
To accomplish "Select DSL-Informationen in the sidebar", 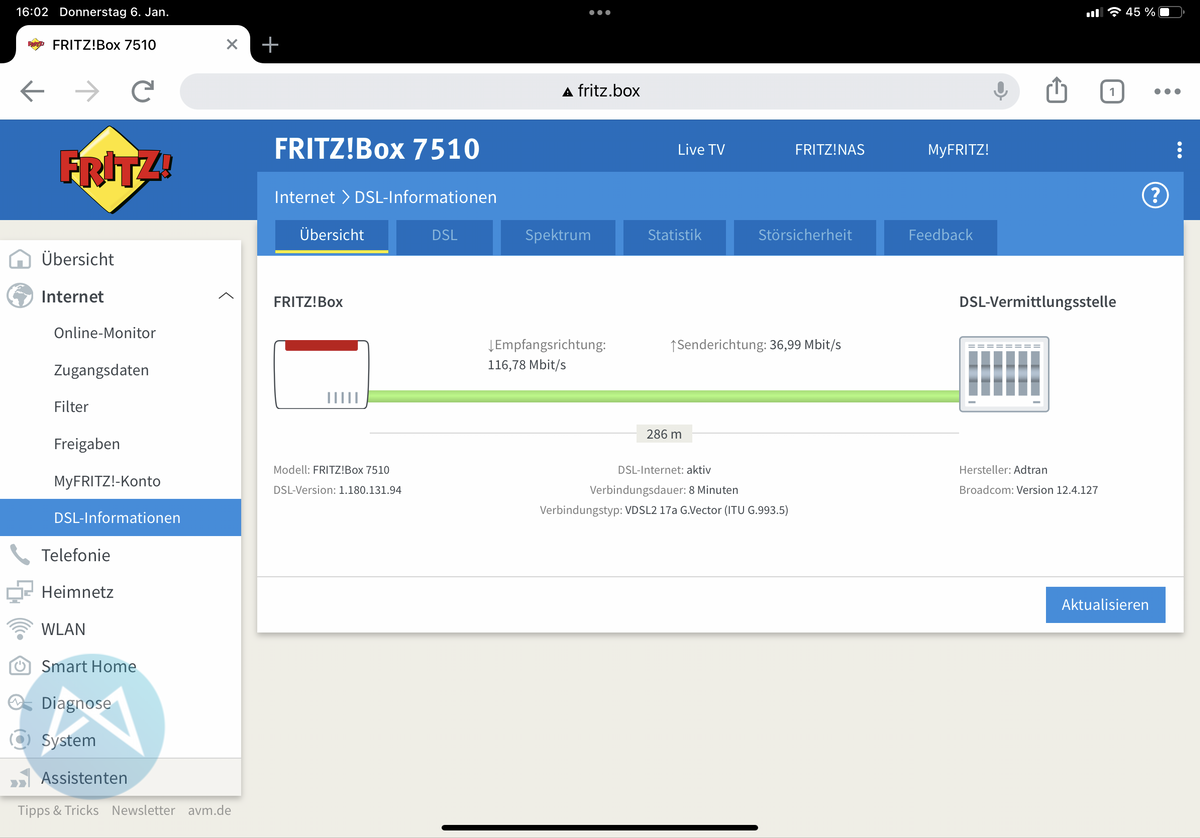I will (120, 518).
